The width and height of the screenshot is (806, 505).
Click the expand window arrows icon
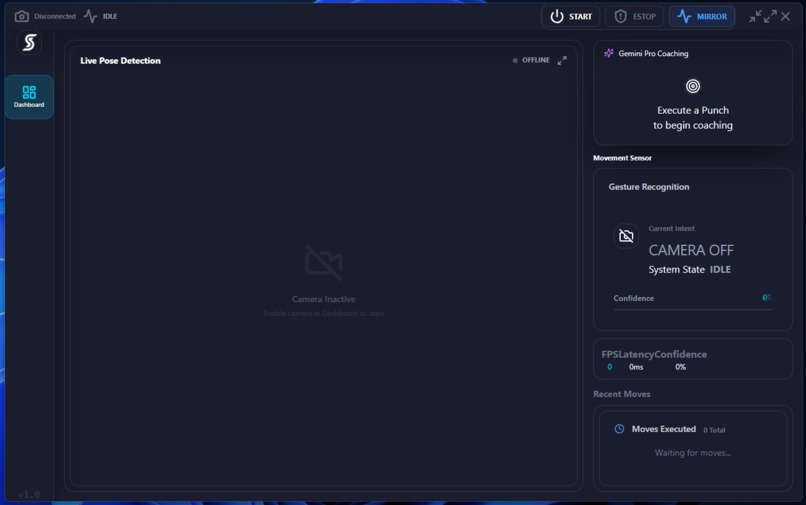pyautogui.click(x=770, y=16)
